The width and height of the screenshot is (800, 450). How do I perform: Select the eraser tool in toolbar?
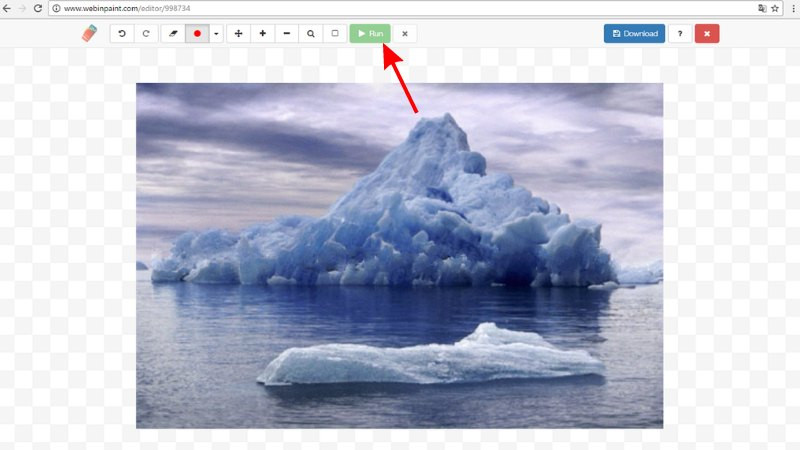pos(173,33)
